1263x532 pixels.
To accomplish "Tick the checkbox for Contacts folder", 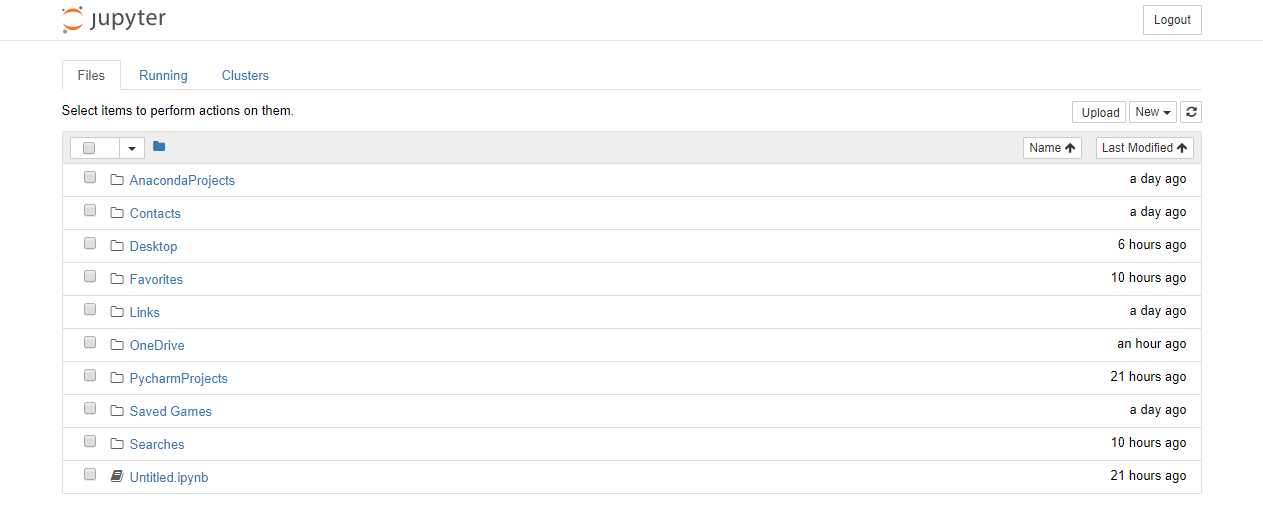I will [x=90, y=211].
